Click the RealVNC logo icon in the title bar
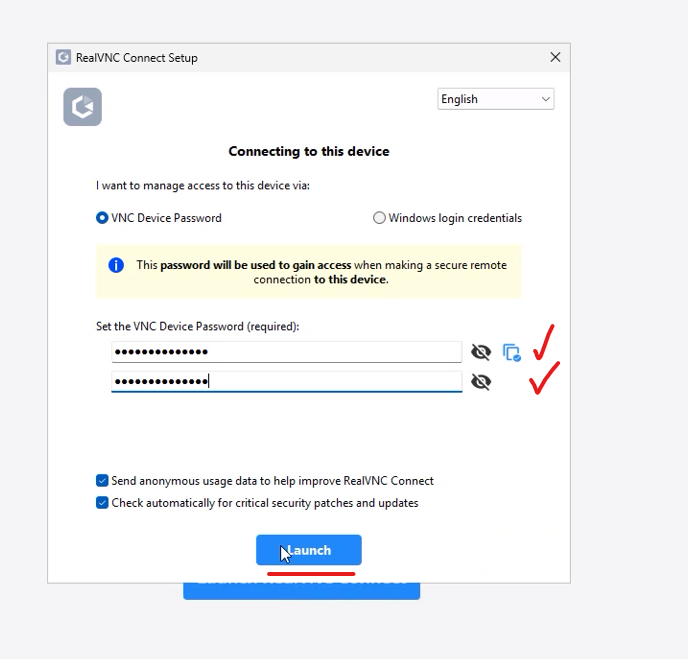This screenshot has width=688, height=659. (63, 57)
